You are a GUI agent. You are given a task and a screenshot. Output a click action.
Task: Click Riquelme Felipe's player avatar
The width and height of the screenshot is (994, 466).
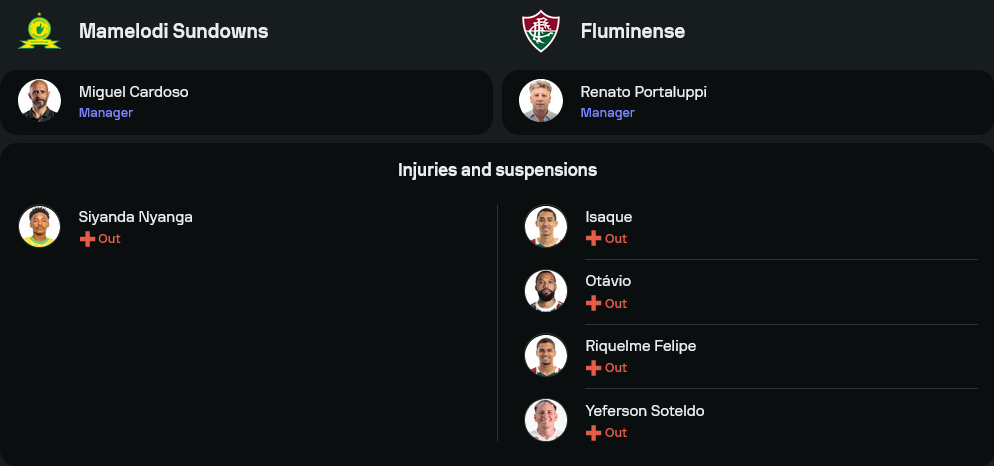(546, 356)
